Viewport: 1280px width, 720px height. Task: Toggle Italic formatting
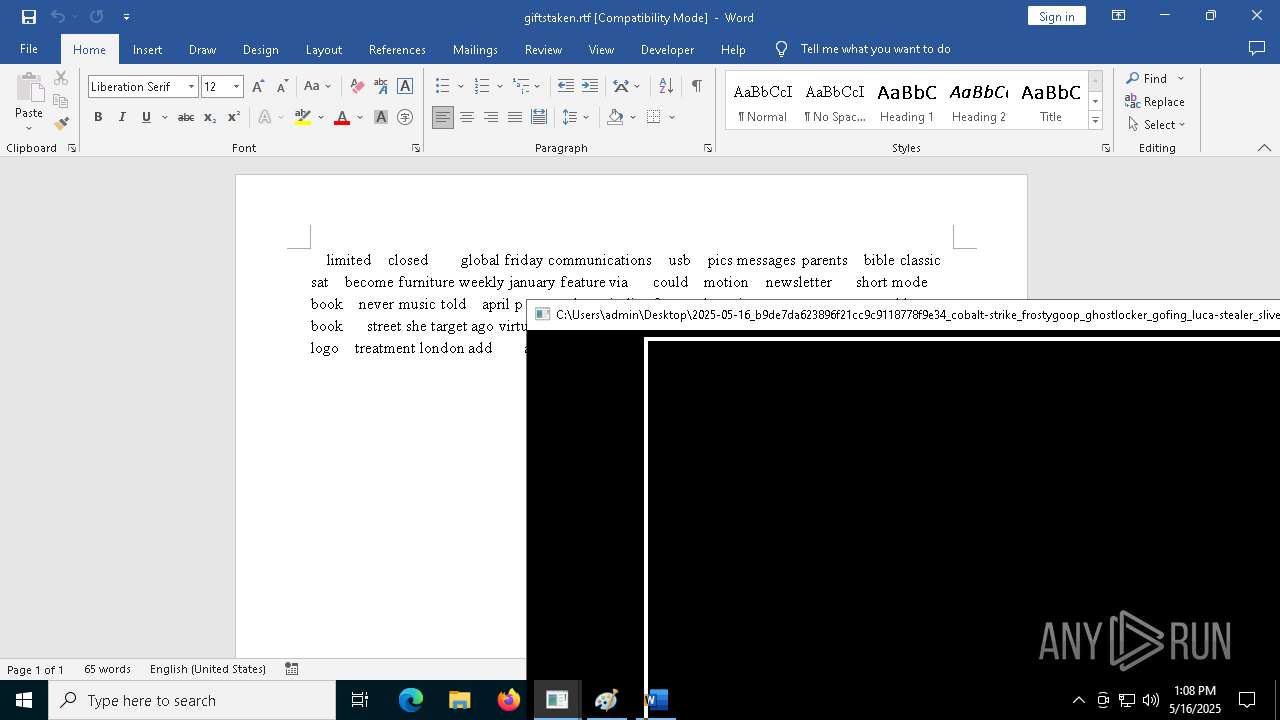[x=122, y=117]
